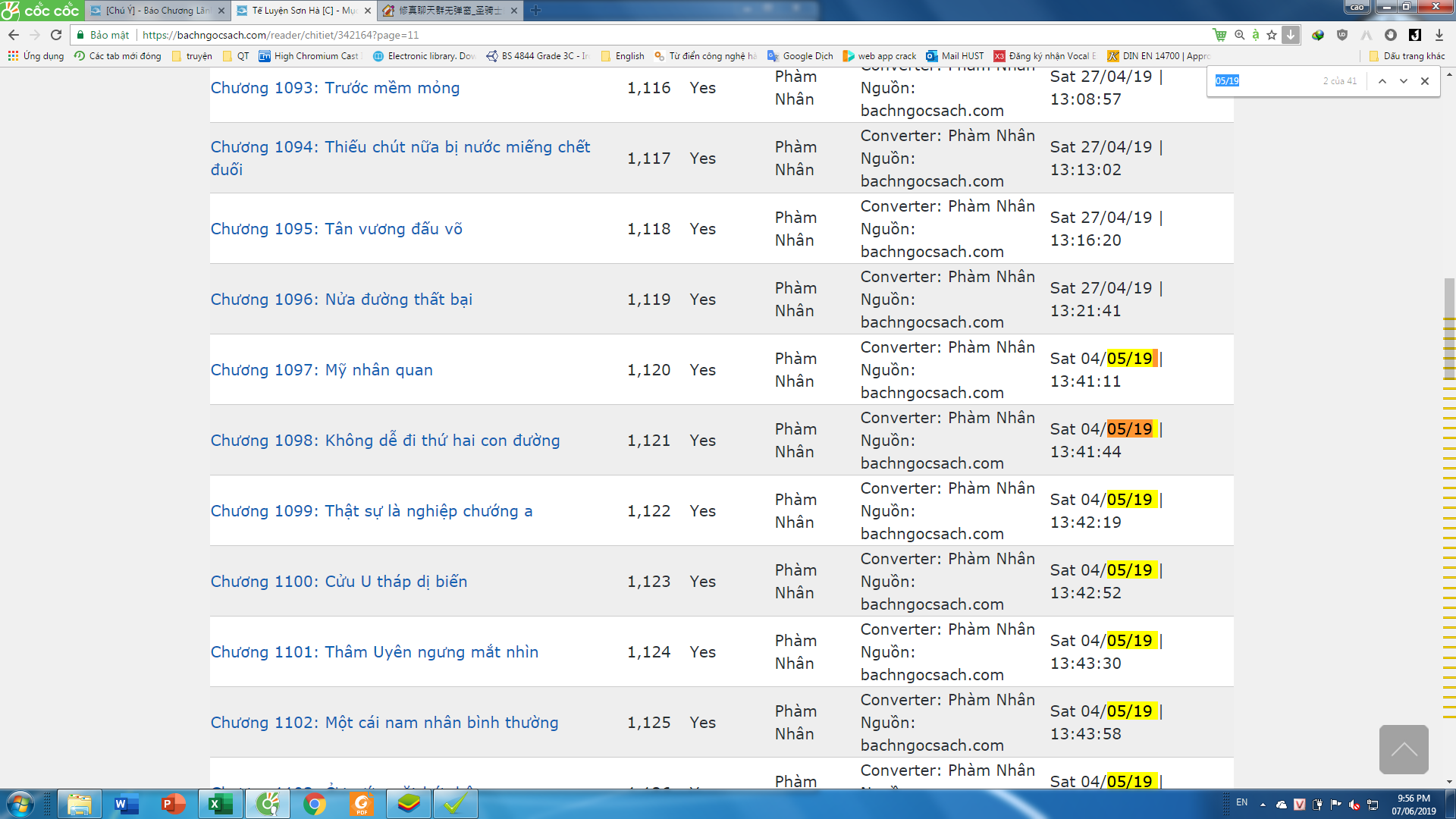The width and height of the screenshot is (1456, 819).
Task: Bookmark this page with the star icon
Action: pos(1272,35)
